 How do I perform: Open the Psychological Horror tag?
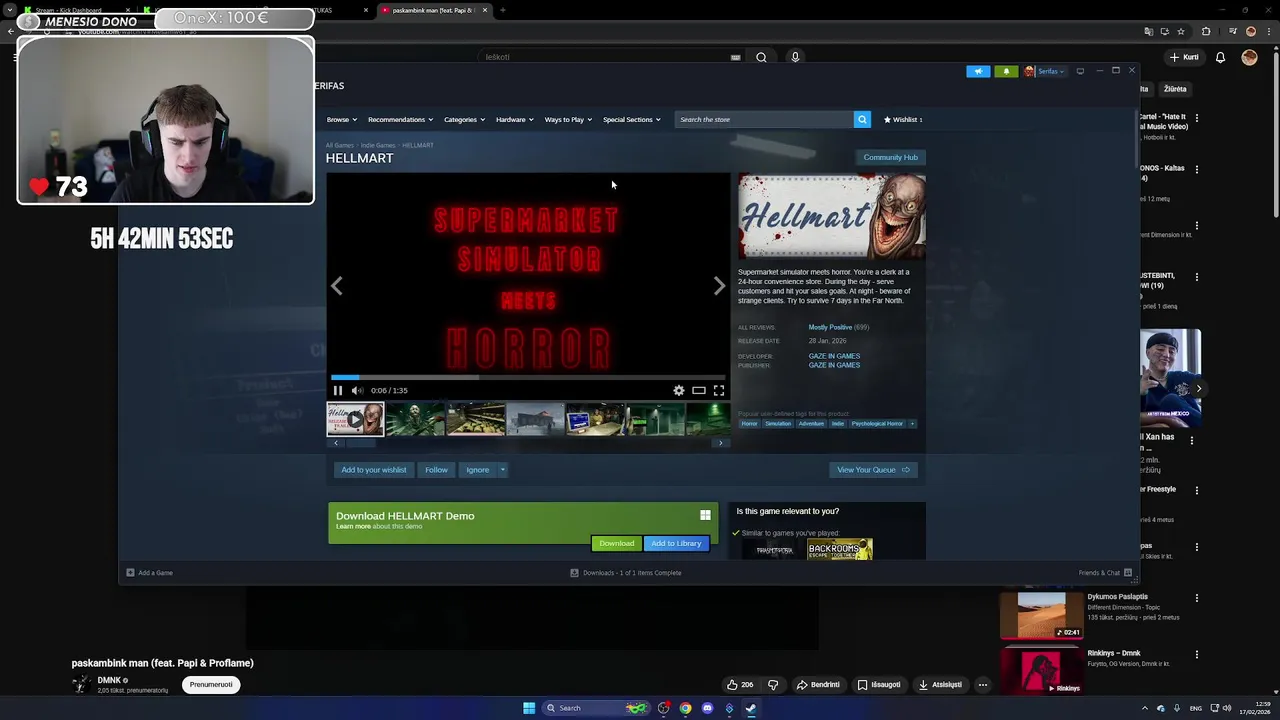tap(877, 424)
